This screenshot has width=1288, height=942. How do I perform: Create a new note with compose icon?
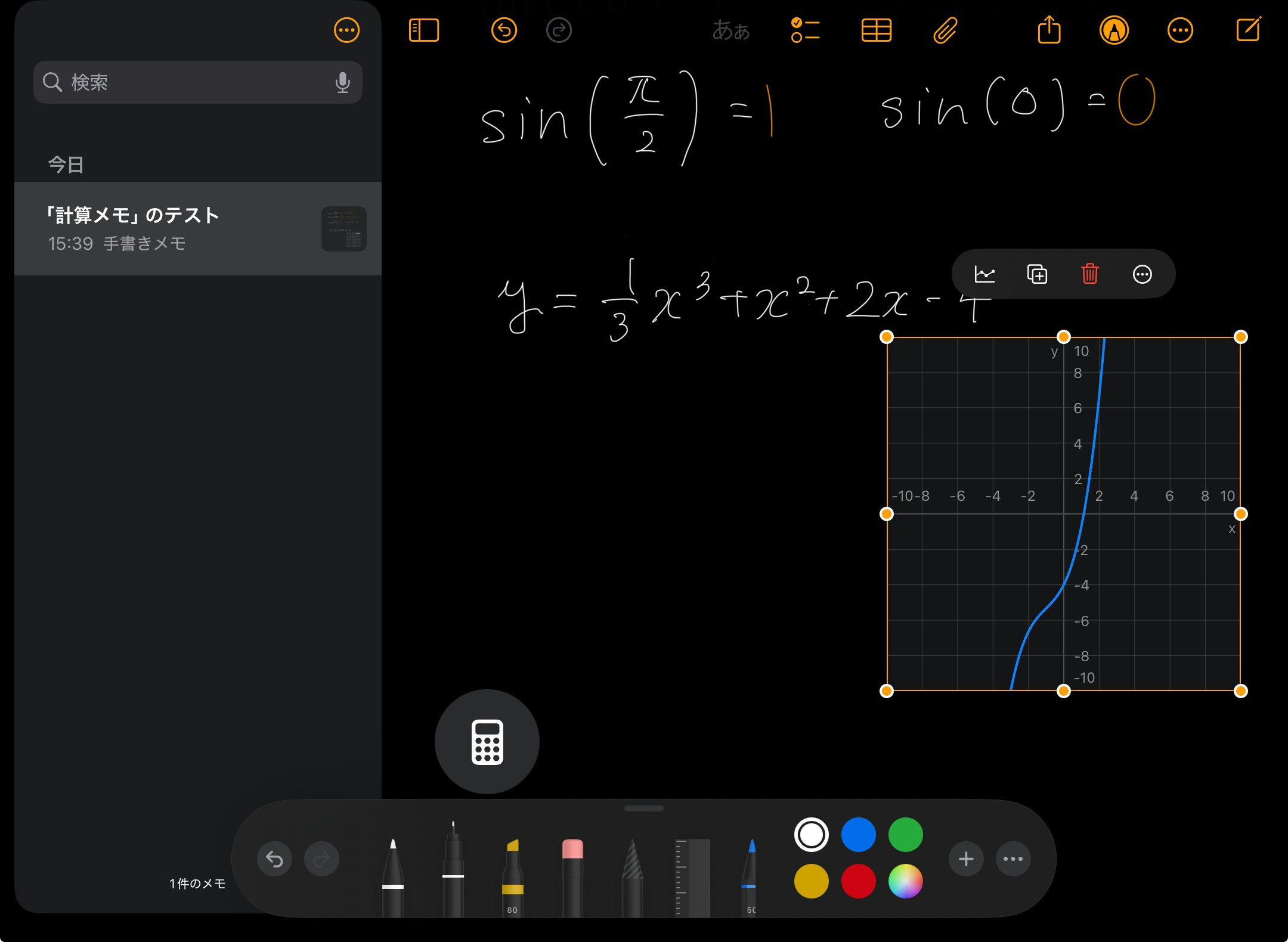1248,30
